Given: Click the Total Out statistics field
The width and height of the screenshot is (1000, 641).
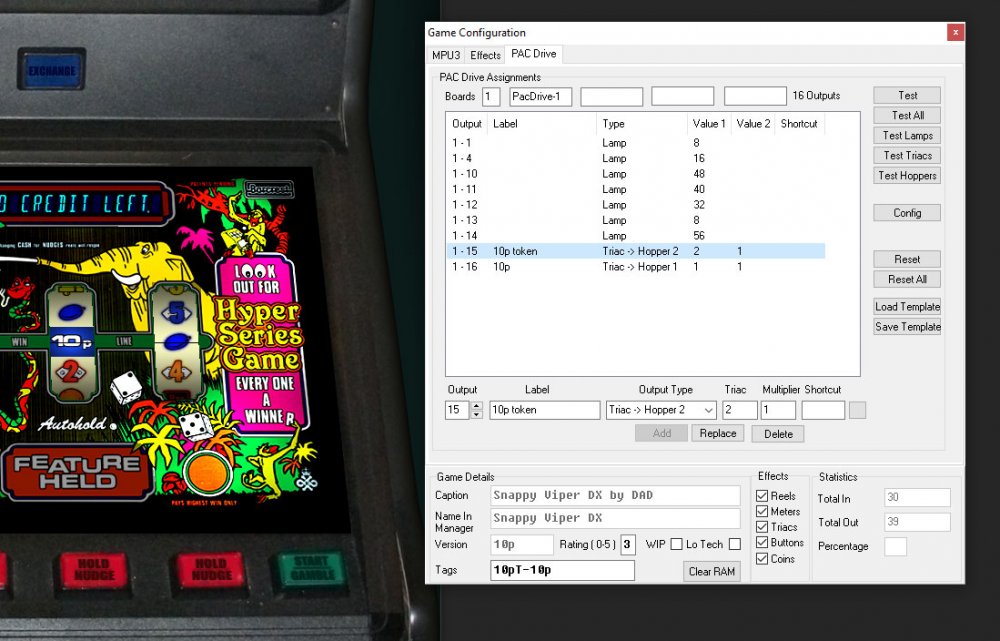Looking at the screenshot, I should coord(917,522).
